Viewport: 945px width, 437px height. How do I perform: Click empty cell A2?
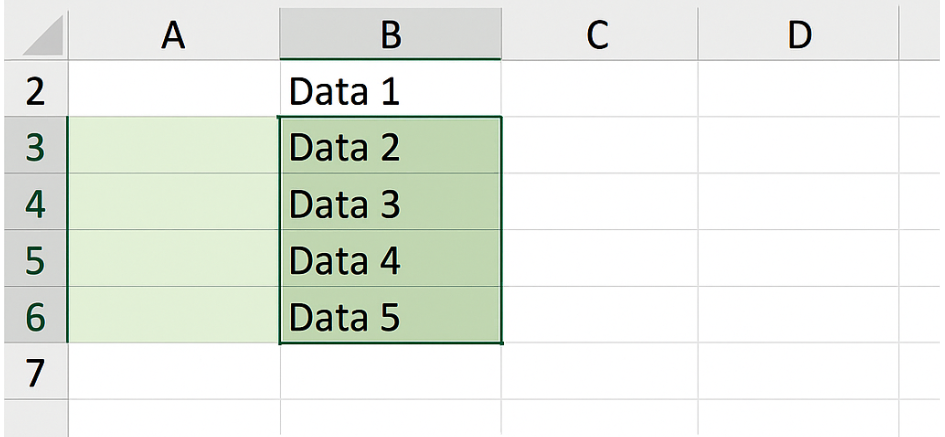[174, 89]
